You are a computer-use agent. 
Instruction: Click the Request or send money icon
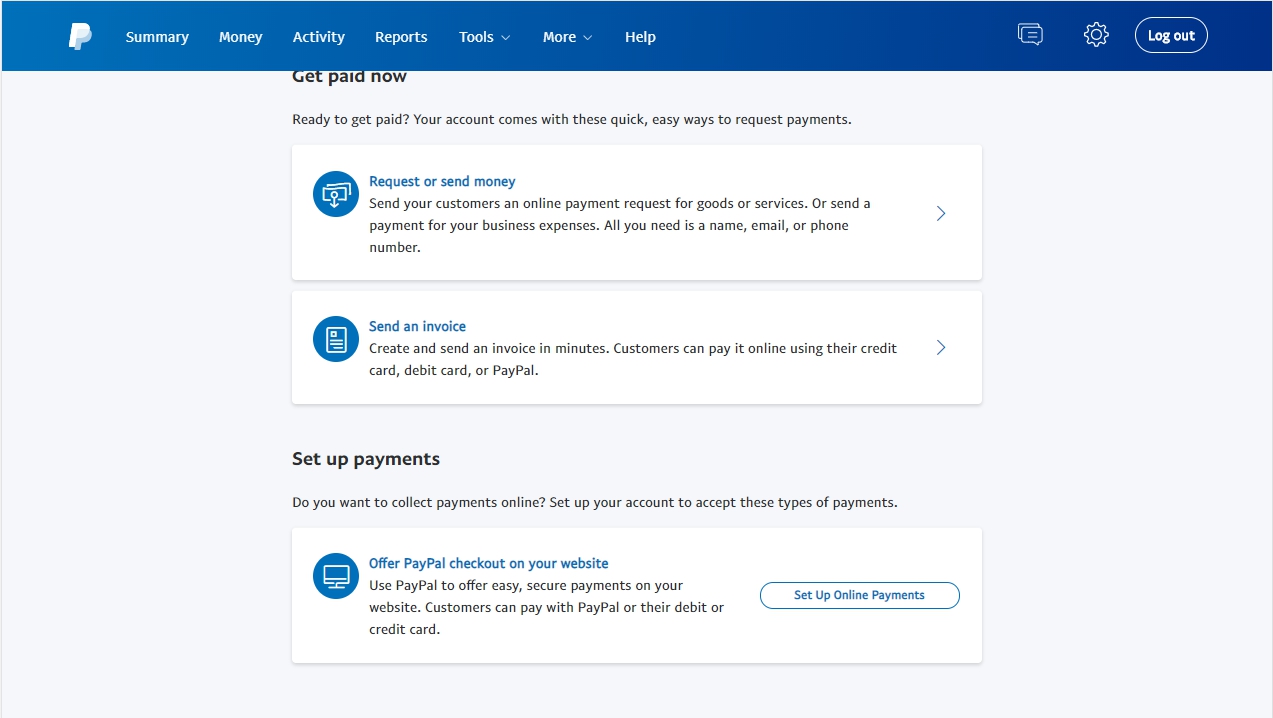pyautogui.click(x=335, y=194)
